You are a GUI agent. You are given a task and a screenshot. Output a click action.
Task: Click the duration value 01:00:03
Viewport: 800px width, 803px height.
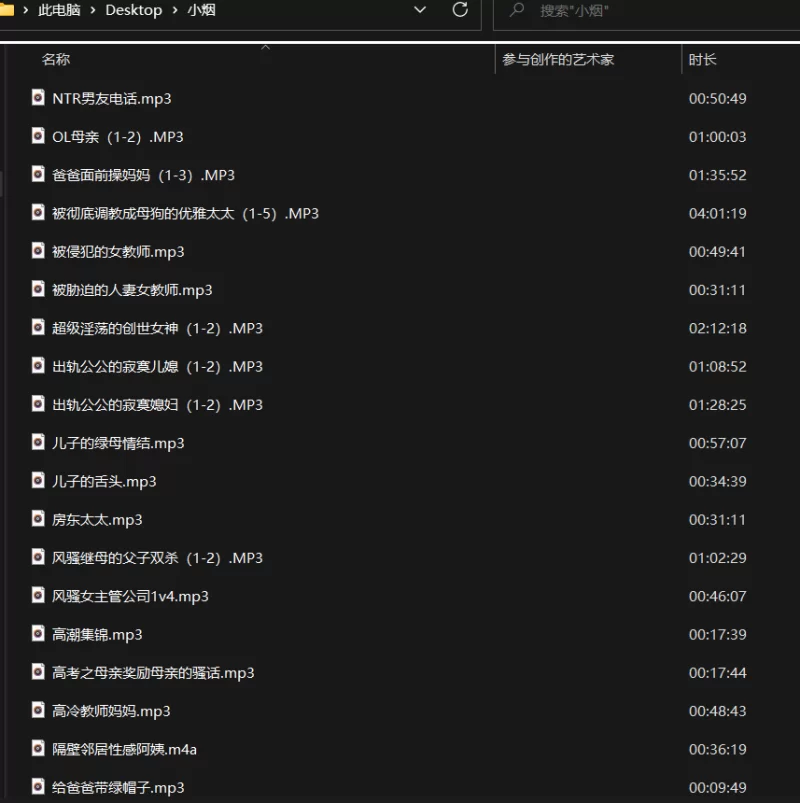(717, 137)
